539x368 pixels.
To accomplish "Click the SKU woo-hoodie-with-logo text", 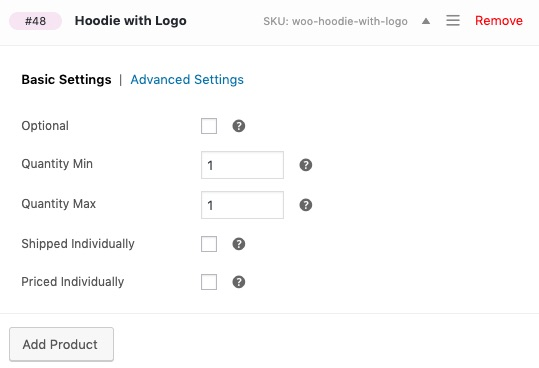I will [x=336, y=21].
